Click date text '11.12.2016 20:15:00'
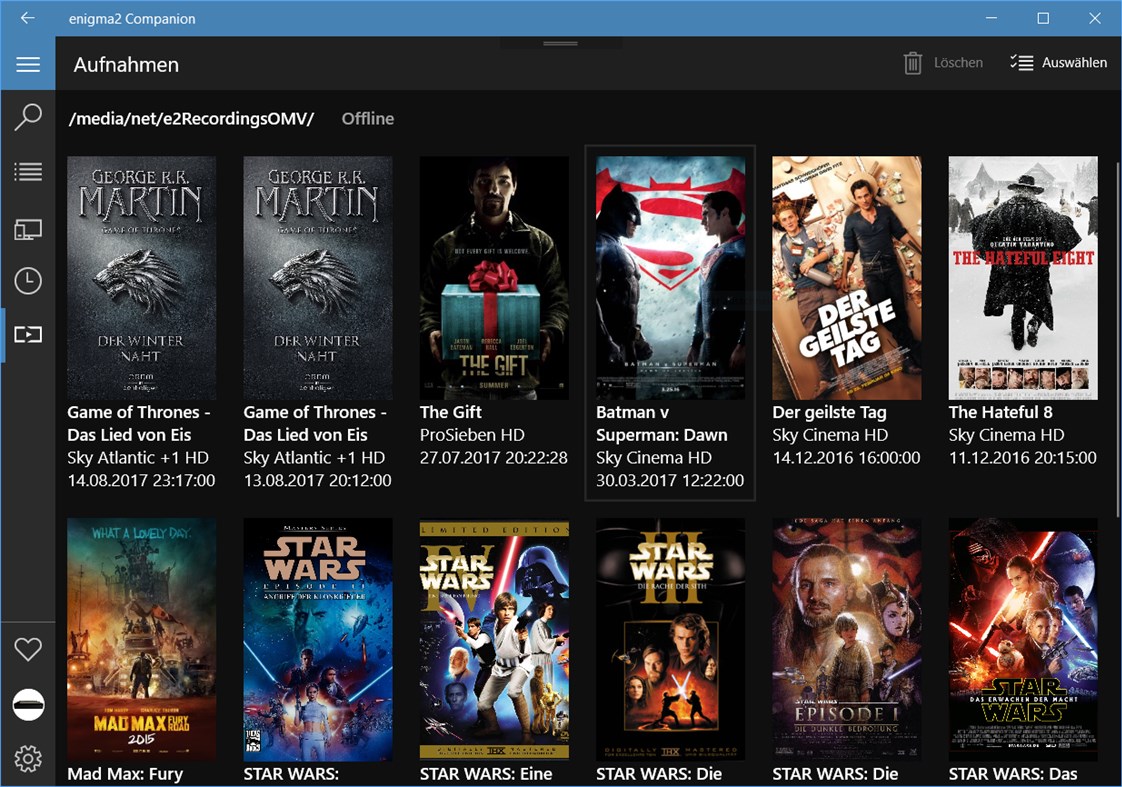 (x=1023, y=458)
